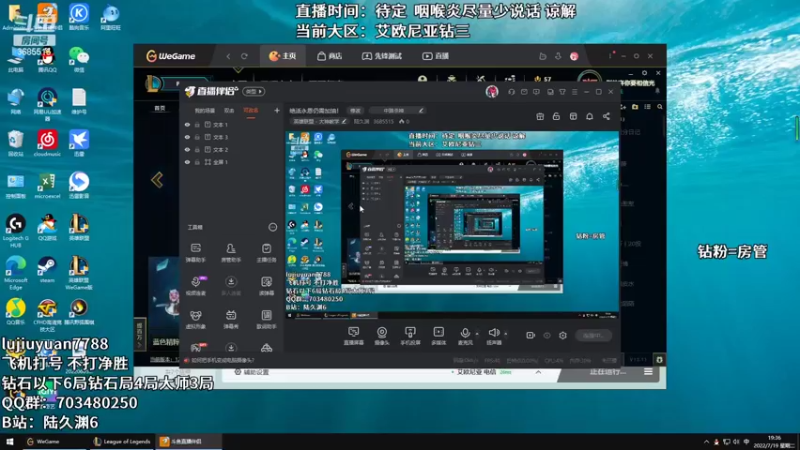Open 歌词助手 tool in toolbox
800x450 pixels.
(266, 319)
